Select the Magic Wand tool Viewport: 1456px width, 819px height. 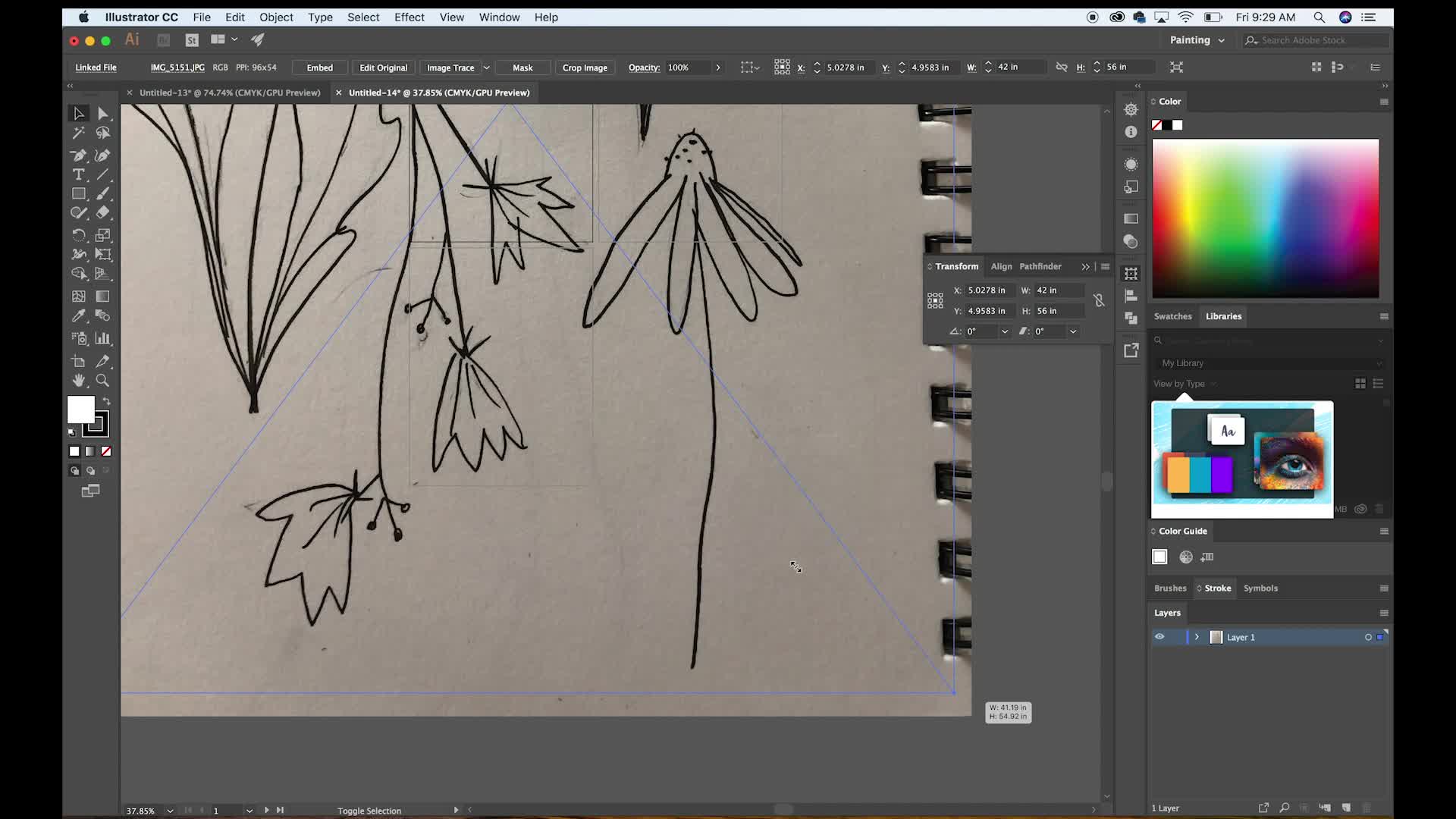coord(79,133)
